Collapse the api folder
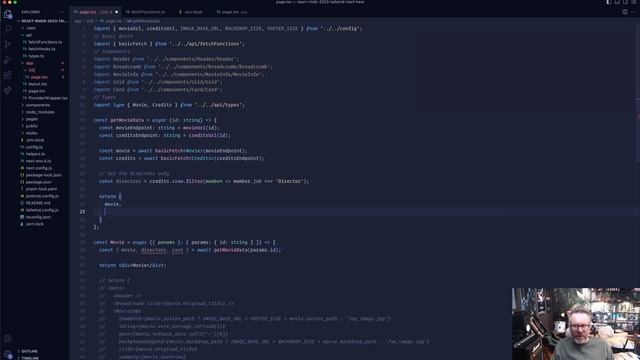640x360 pixels. coord(29,35)
